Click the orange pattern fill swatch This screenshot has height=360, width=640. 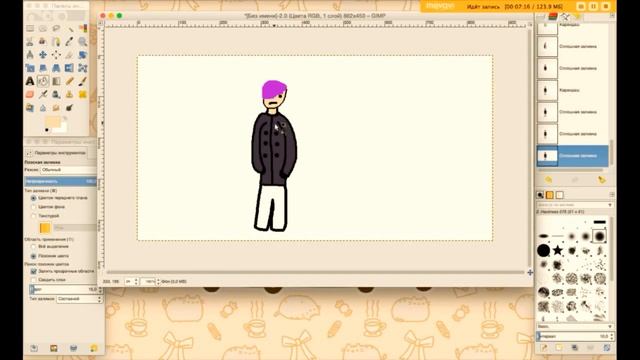coord(45,228)
